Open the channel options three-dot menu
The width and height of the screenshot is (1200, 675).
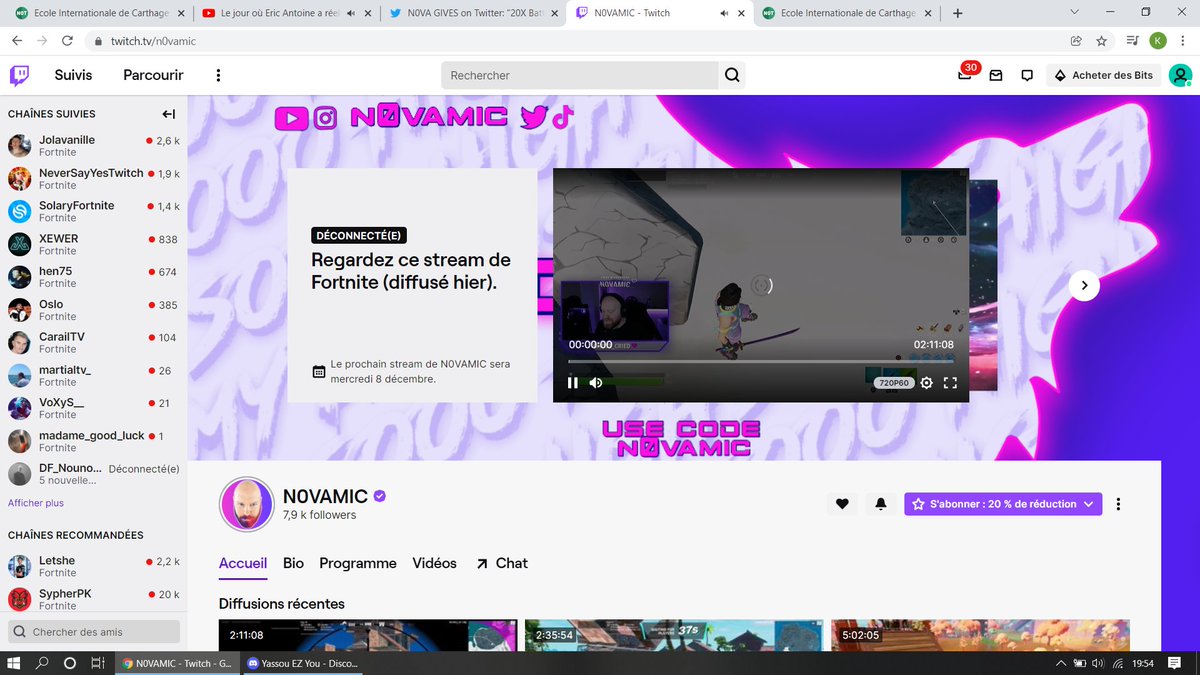click(1118, 504)
